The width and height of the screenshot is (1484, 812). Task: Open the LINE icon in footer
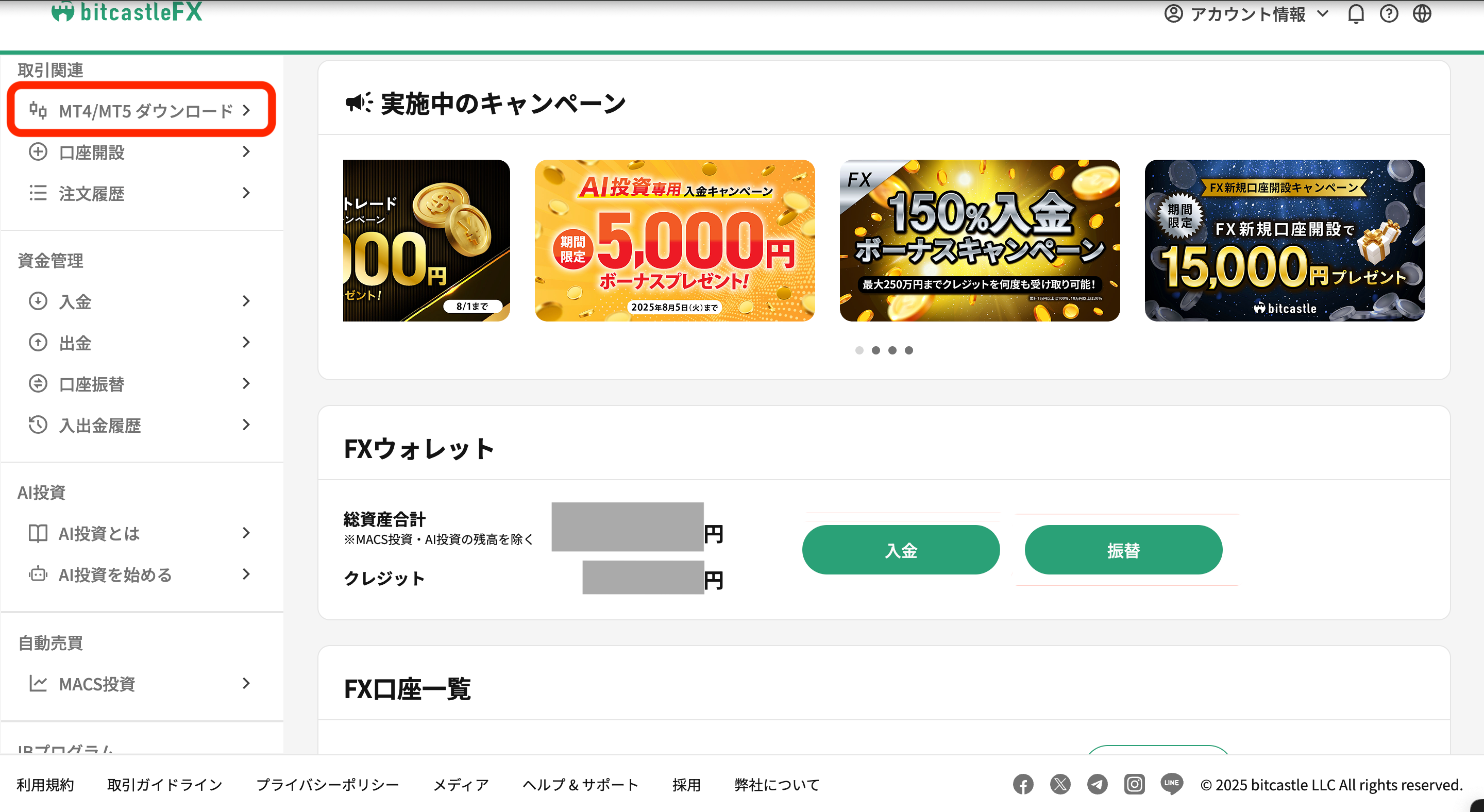(x=1172, y=784)
